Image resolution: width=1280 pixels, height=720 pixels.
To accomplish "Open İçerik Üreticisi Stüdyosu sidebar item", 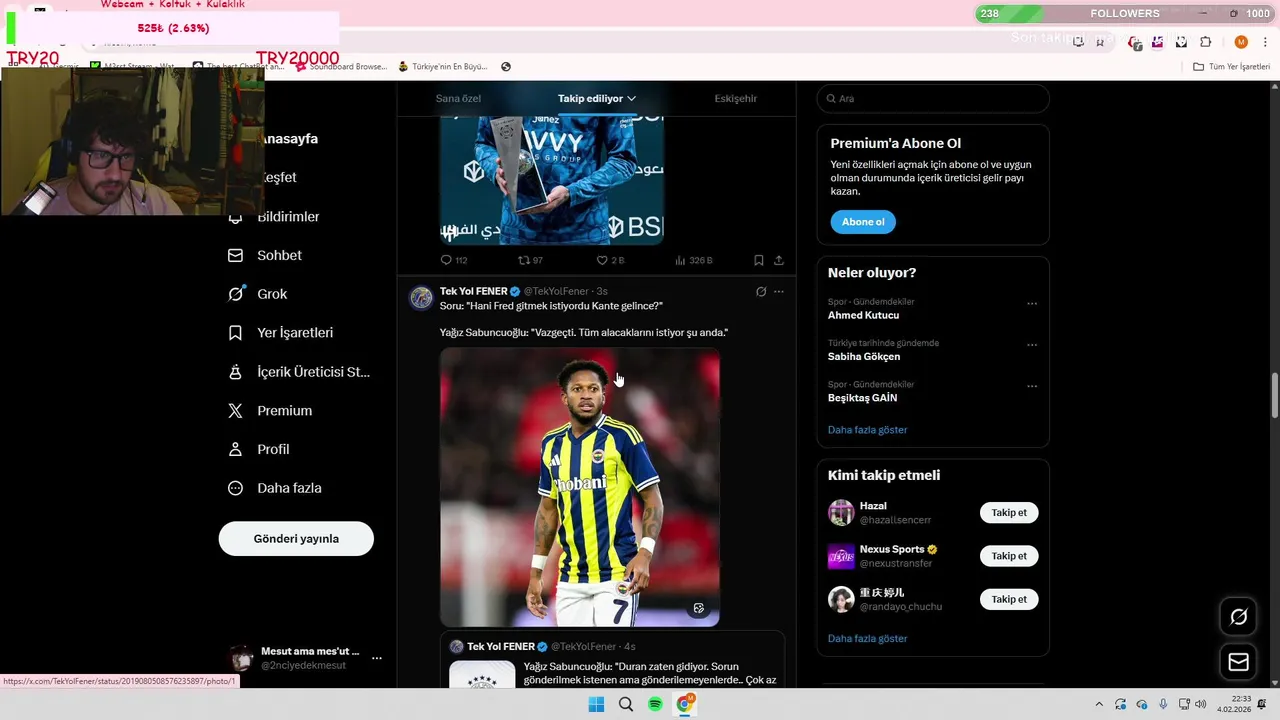I will coord(299,372).
